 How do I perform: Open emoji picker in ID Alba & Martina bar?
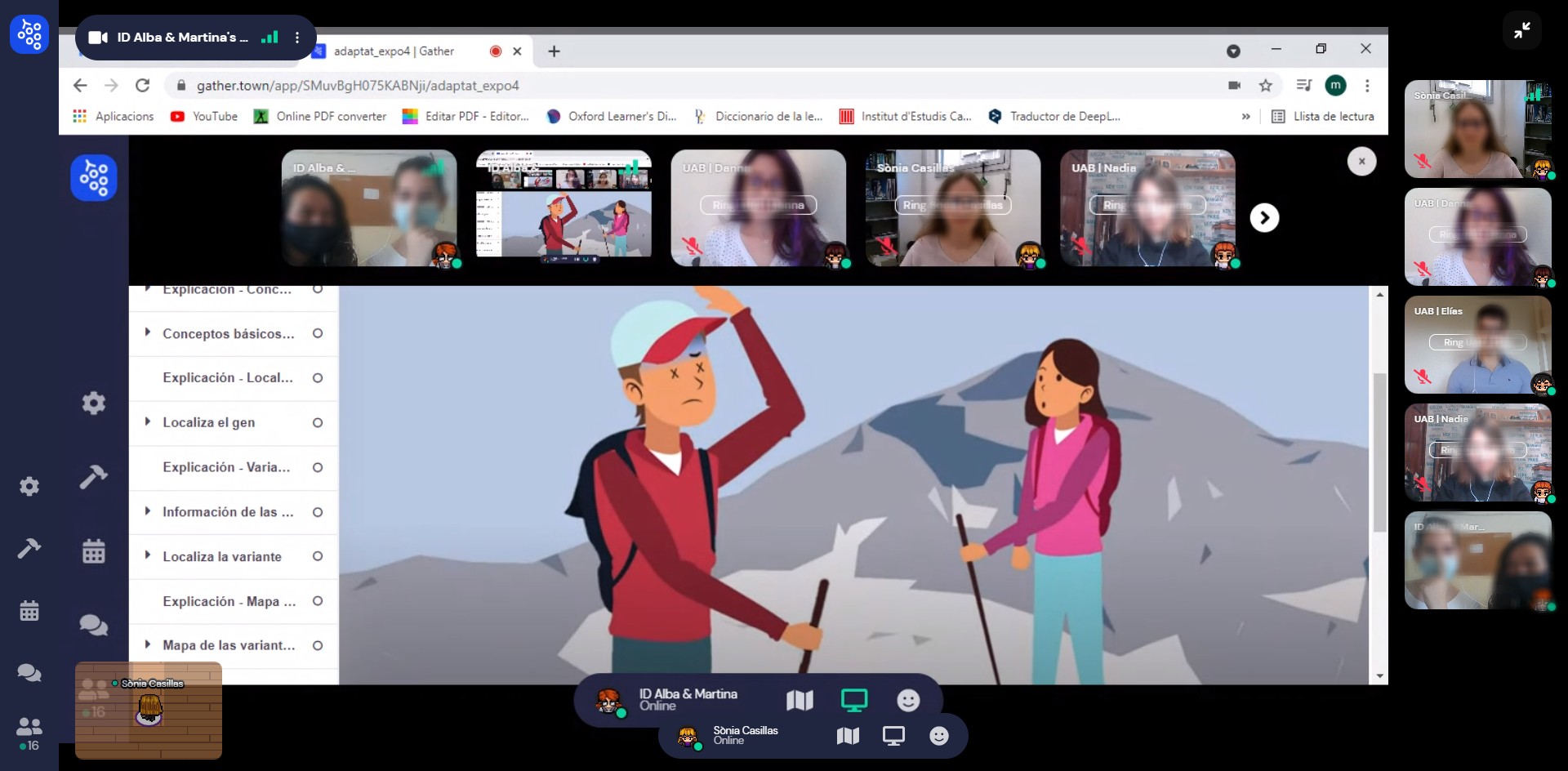pyautogui.click(x=908, y=700)
